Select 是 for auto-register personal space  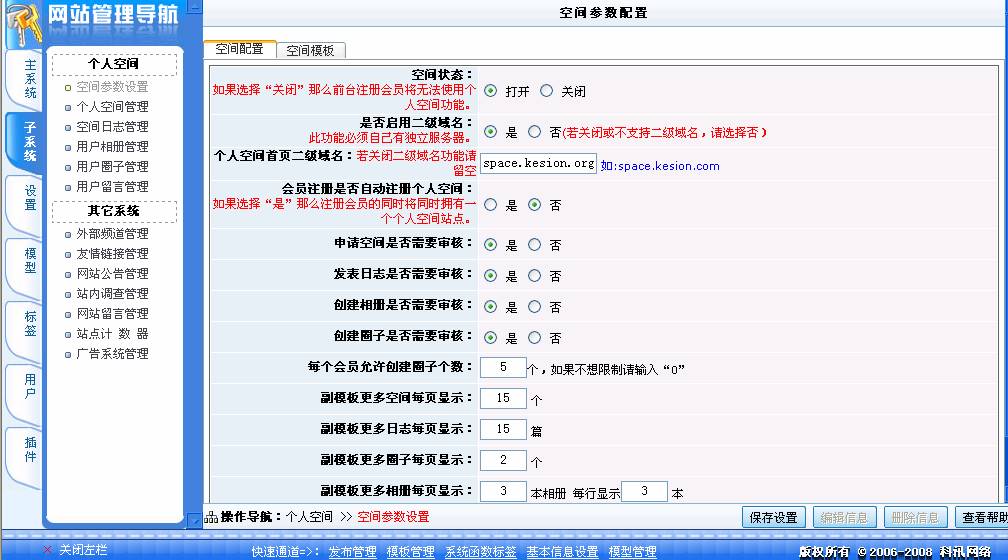[490, 205]
